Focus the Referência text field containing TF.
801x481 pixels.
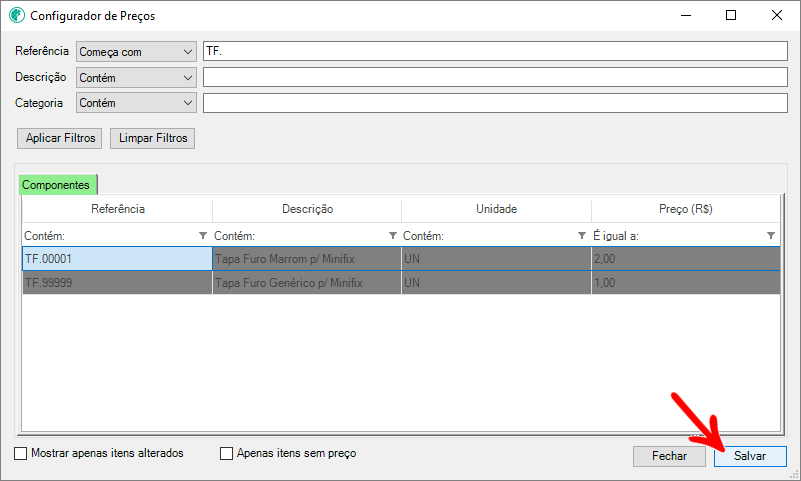[495, 51]
